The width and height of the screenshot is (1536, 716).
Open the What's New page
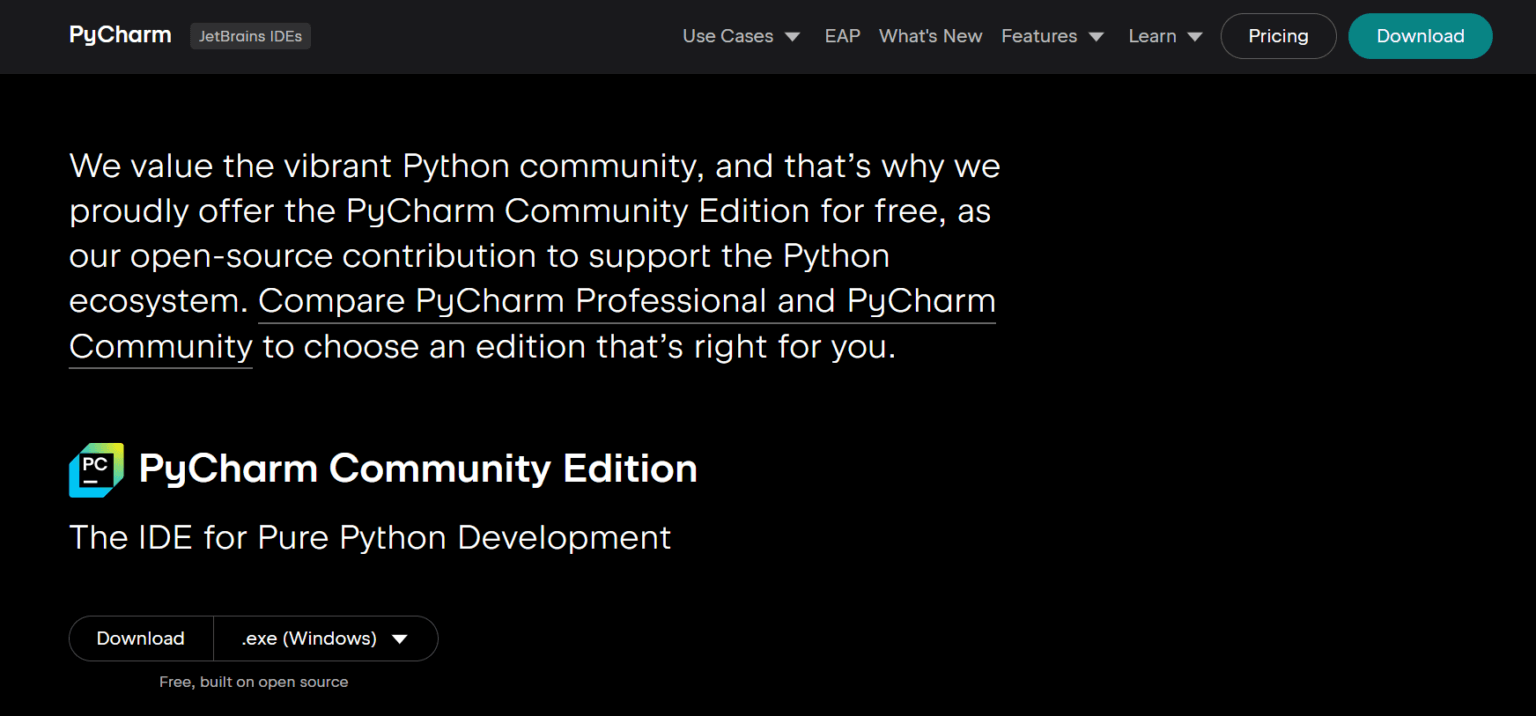pos(930,36)
